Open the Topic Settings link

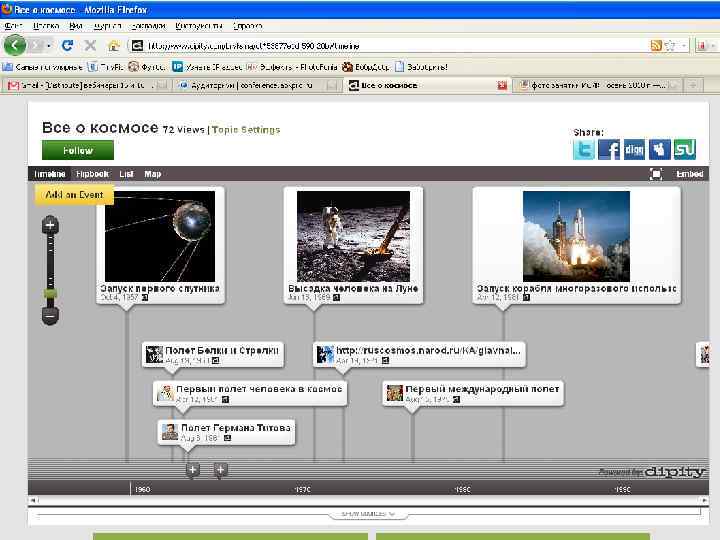pyautogui.click(x=246, y=130)
